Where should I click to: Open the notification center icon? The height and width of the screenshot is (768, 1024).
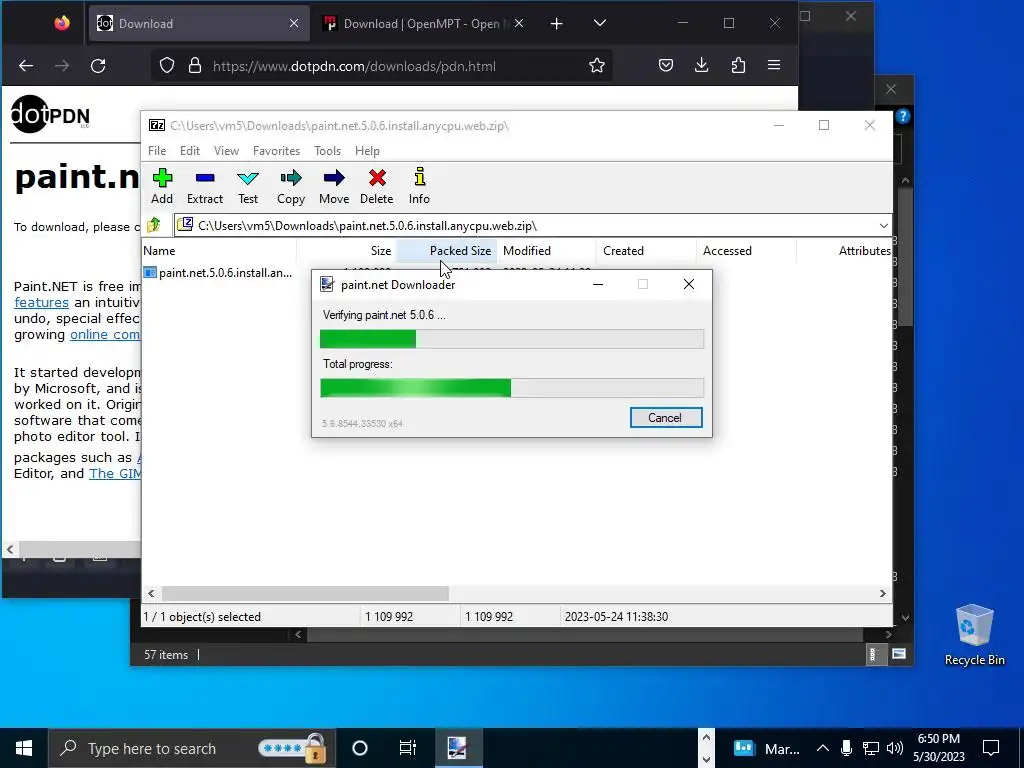click(991, 748)
